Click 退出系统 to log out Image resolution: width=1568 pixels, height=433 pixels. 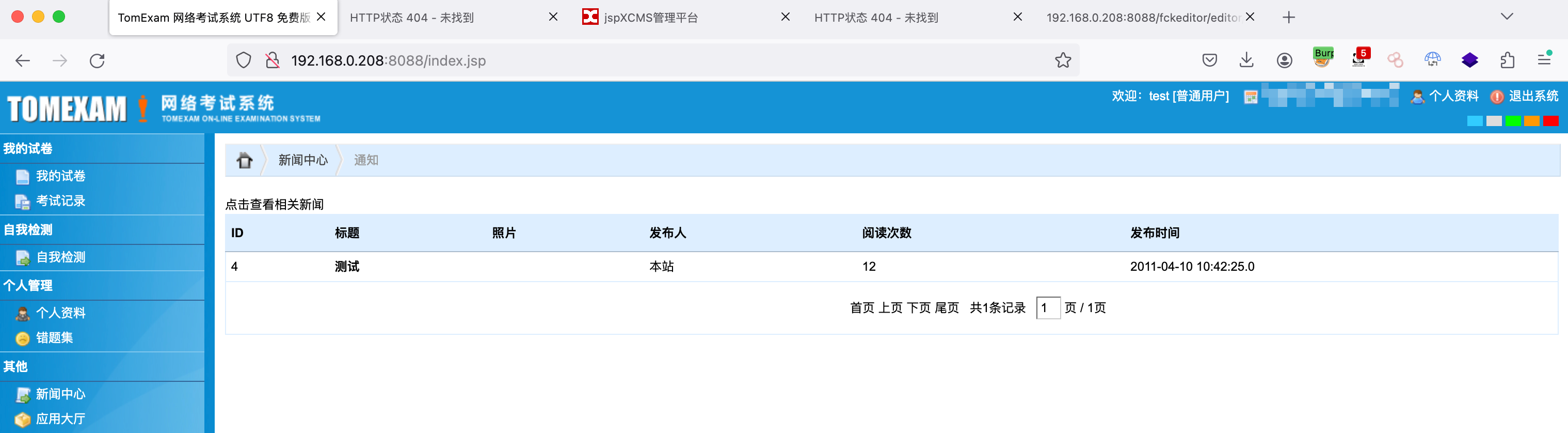(1533, 96)
